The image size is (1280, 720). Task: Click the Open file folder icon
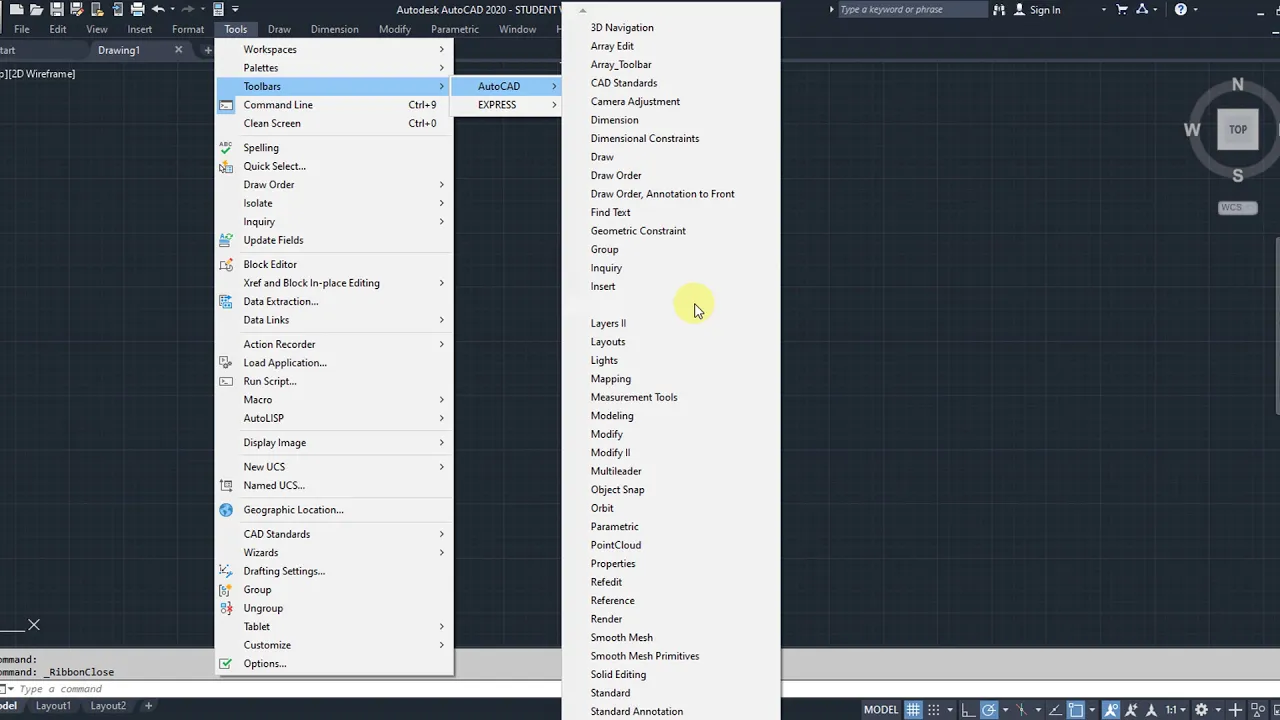(37, 9)
